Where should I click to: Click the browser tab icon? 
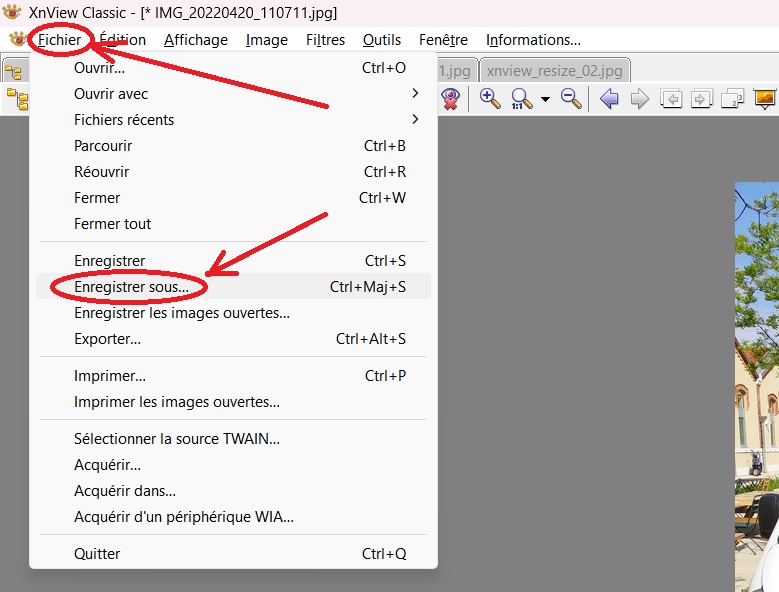tap(13, 73)
